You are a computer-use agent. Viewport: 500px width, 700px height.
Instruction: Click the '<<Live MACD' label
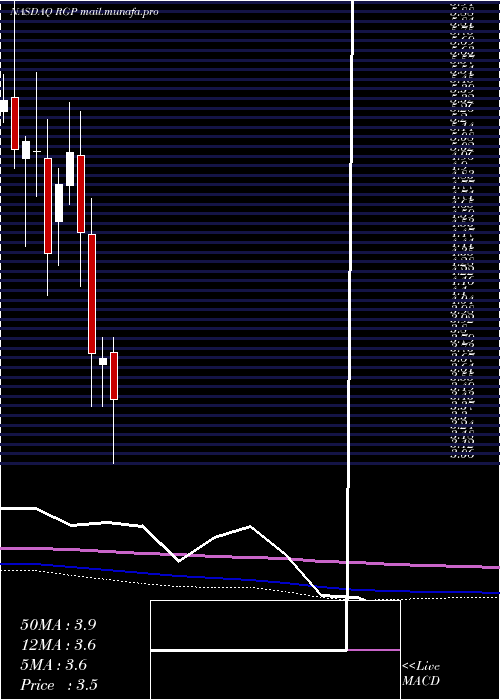pos(421,674)
